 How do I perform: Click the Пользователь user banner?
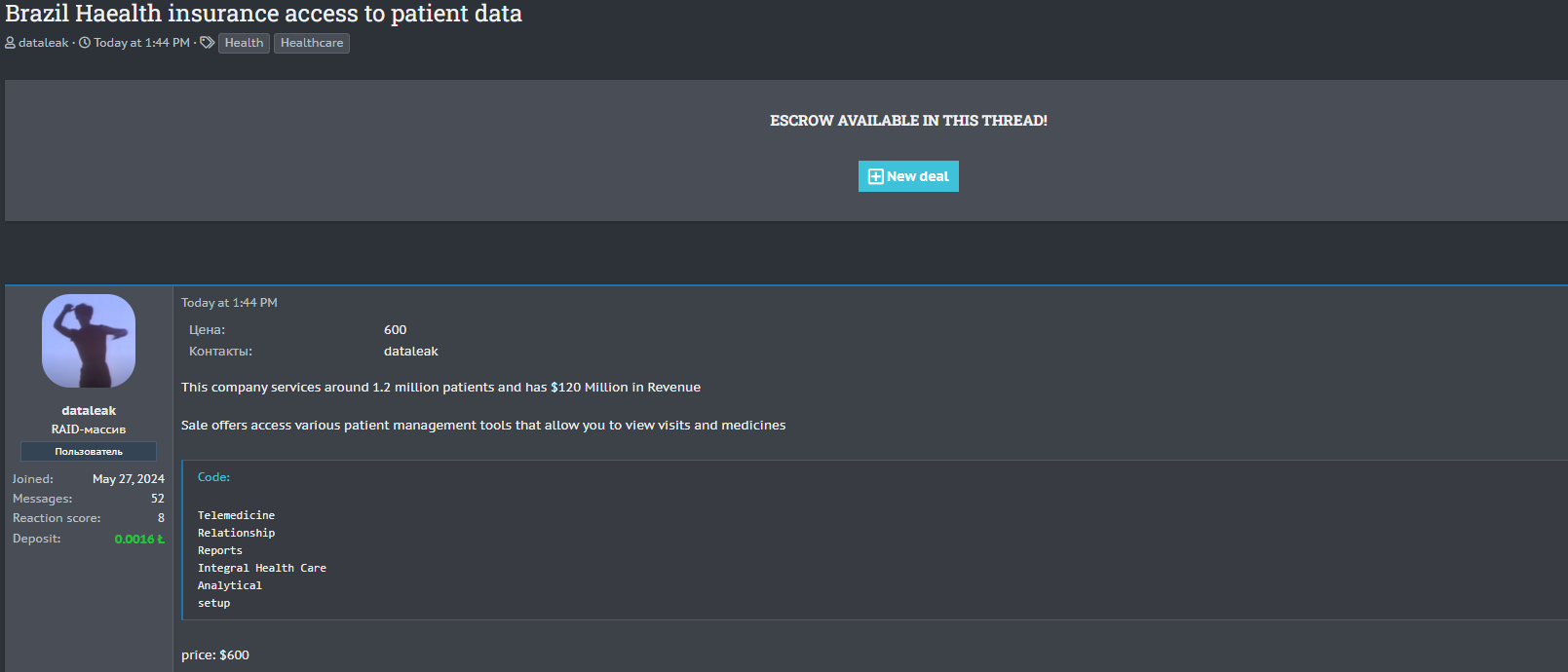click(89, 452)
